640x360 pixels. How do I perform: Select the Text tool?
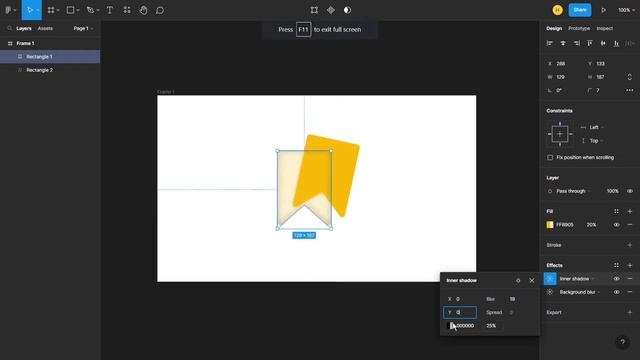110,10
